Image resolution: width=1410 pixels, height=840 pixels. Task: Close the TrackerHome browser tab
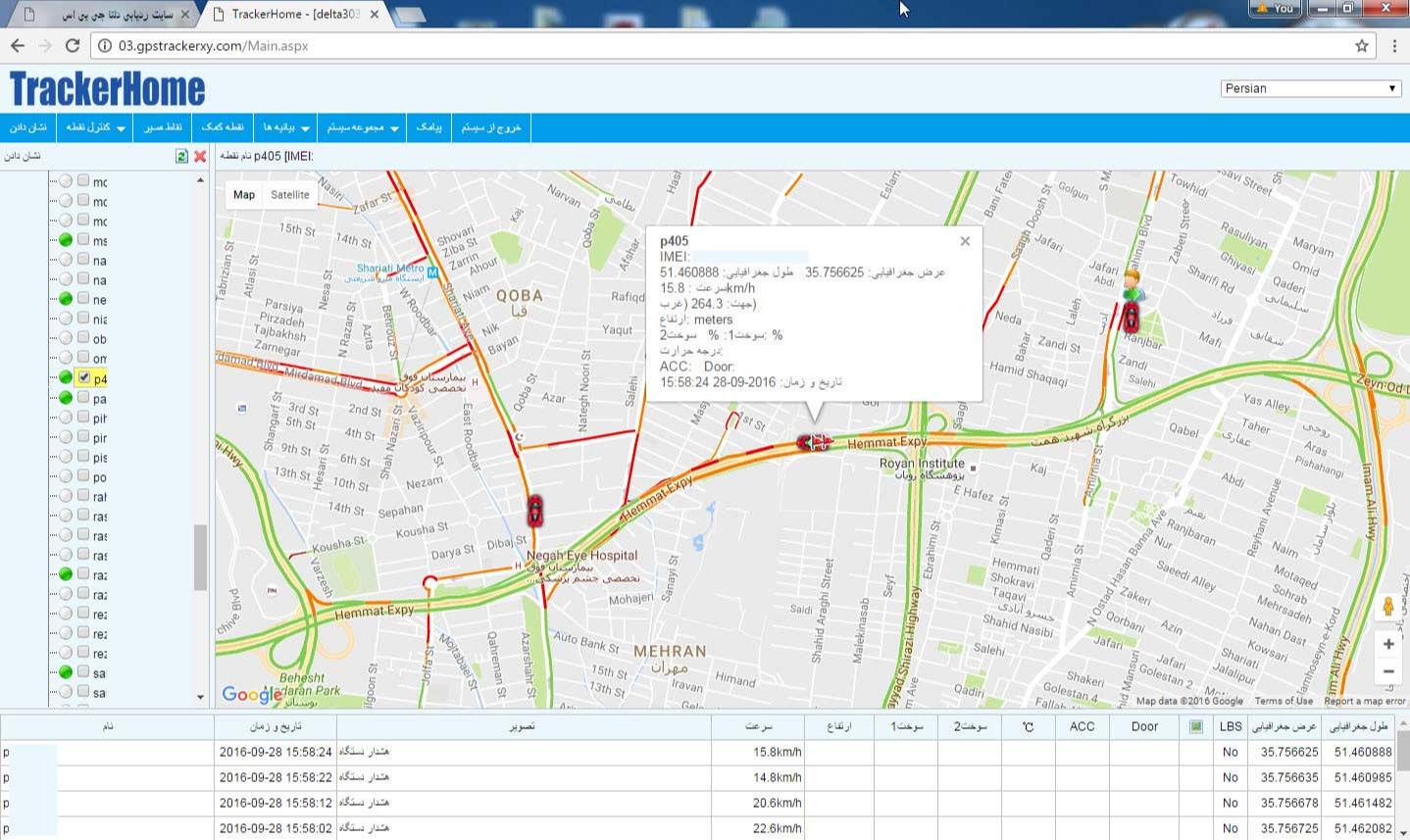pos(375,15)
